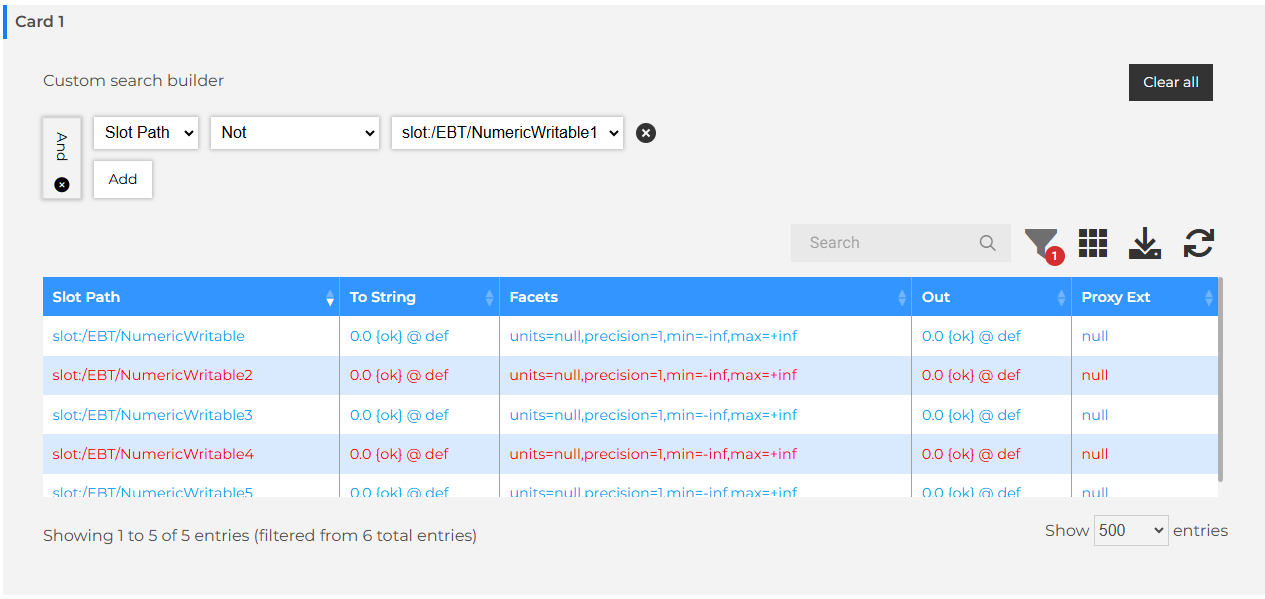
Task: Sort by Slot Path column
Action: point(190,297)
